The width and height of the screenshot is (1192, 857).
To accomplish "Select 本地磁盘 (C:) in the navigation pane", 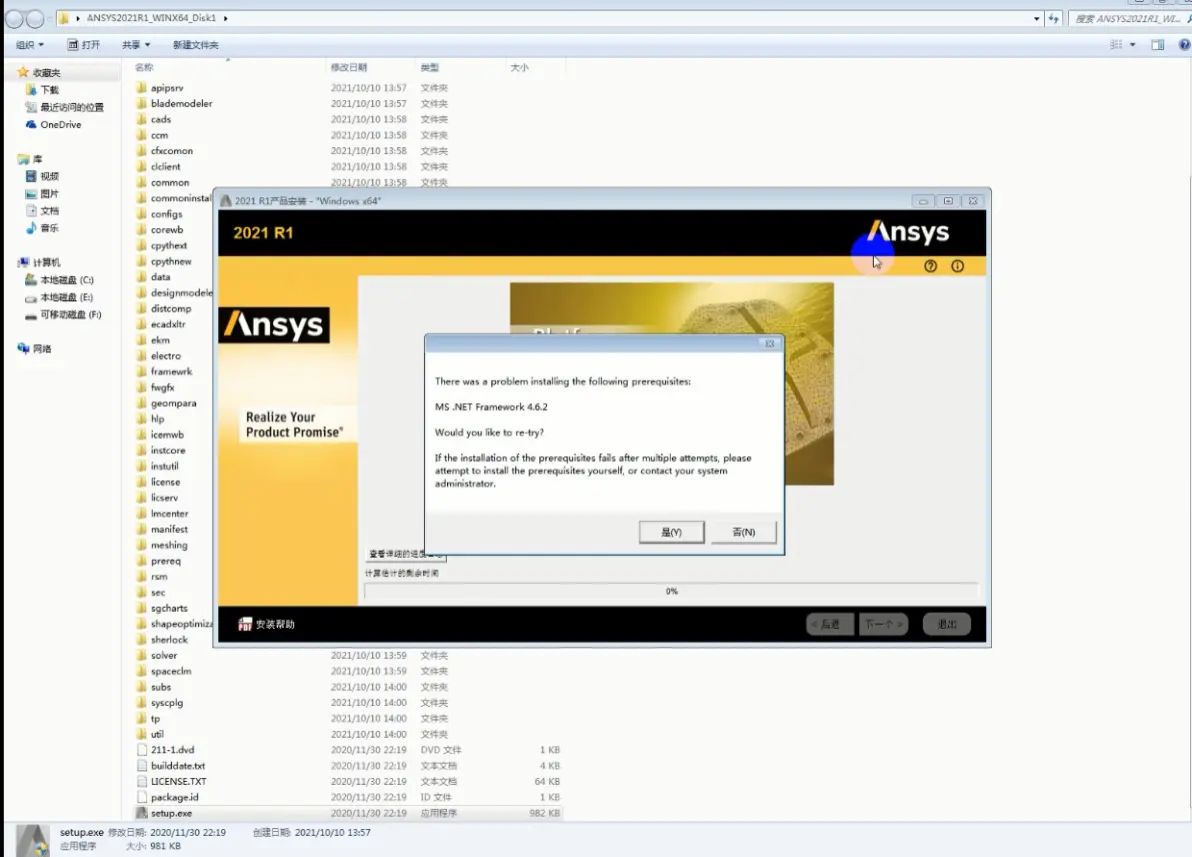I will click(x=66, y=280).
